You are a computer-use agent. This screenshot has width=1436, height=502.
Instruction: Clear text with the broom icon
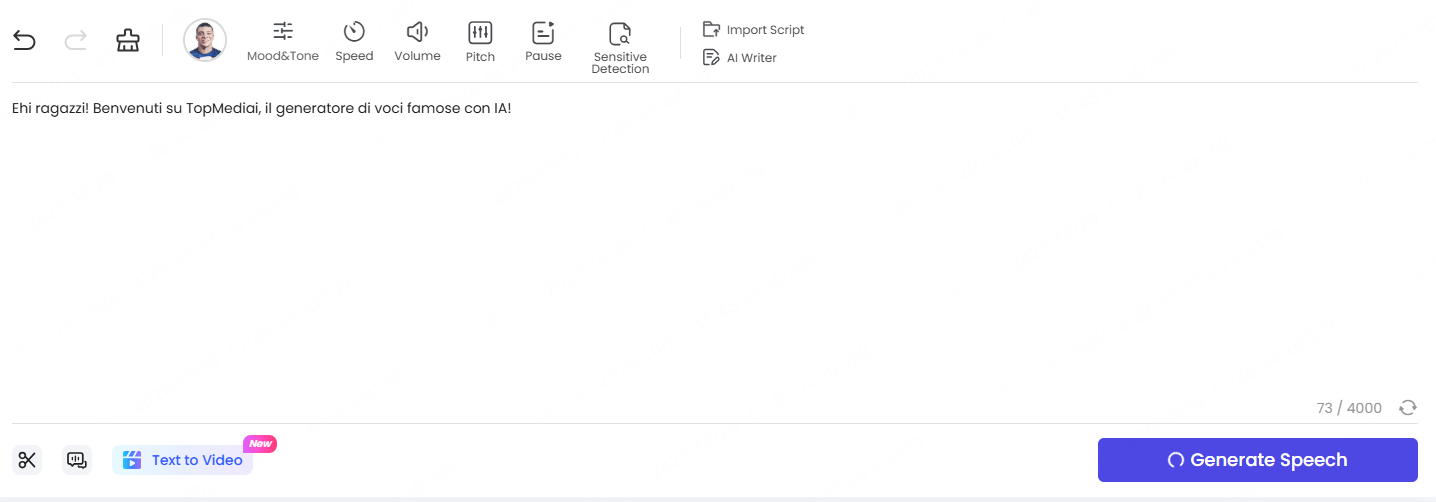128,40
